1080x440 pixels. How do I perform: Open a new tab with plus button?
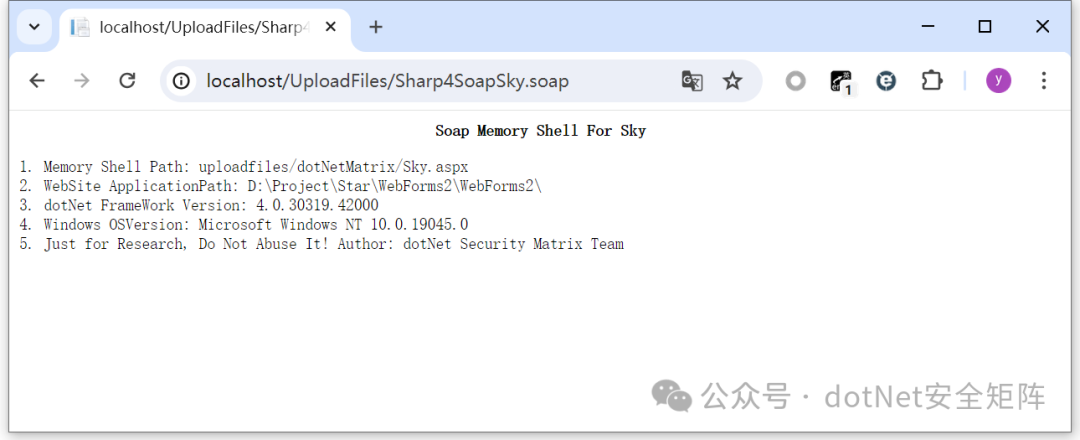pyautogui.click(x=376, y=27)
